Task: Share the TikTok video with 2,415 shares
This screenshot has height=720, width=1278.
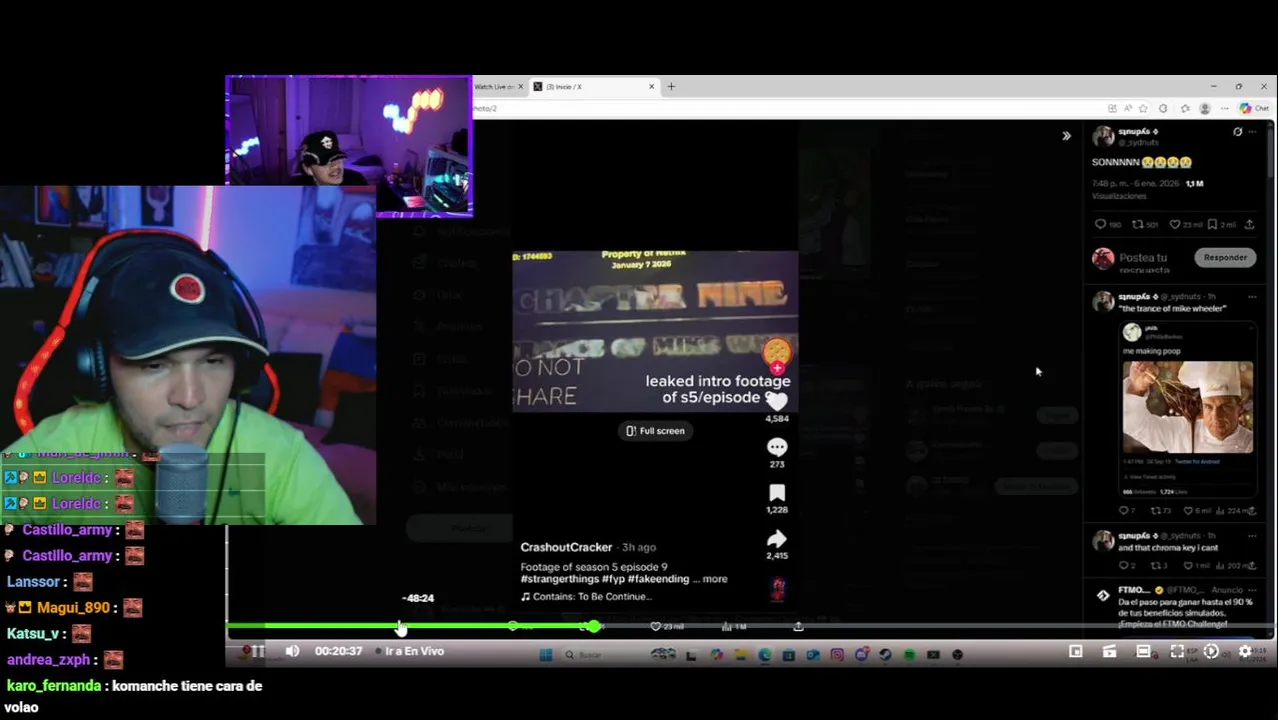Action: click(777, 539)
